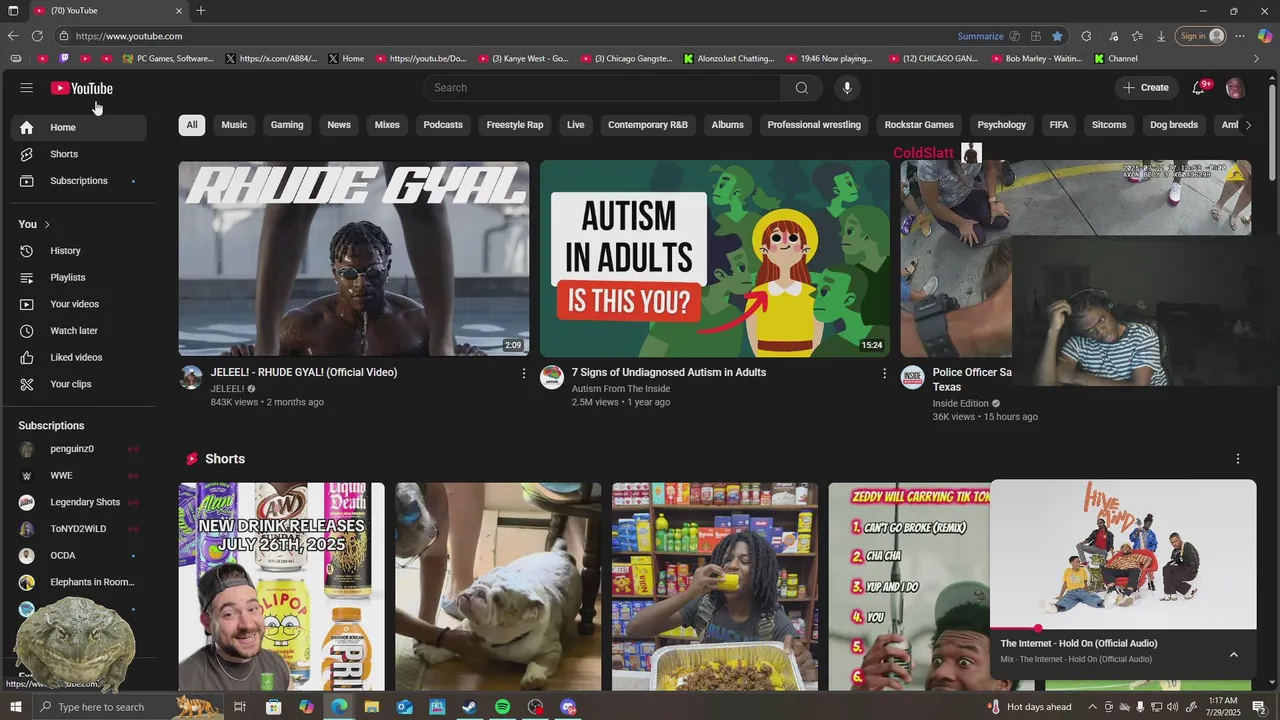This screenshot has height=720, width=1280.
Task: Open the YouTube hamburger guide menu
Action: tap(27, 88)
